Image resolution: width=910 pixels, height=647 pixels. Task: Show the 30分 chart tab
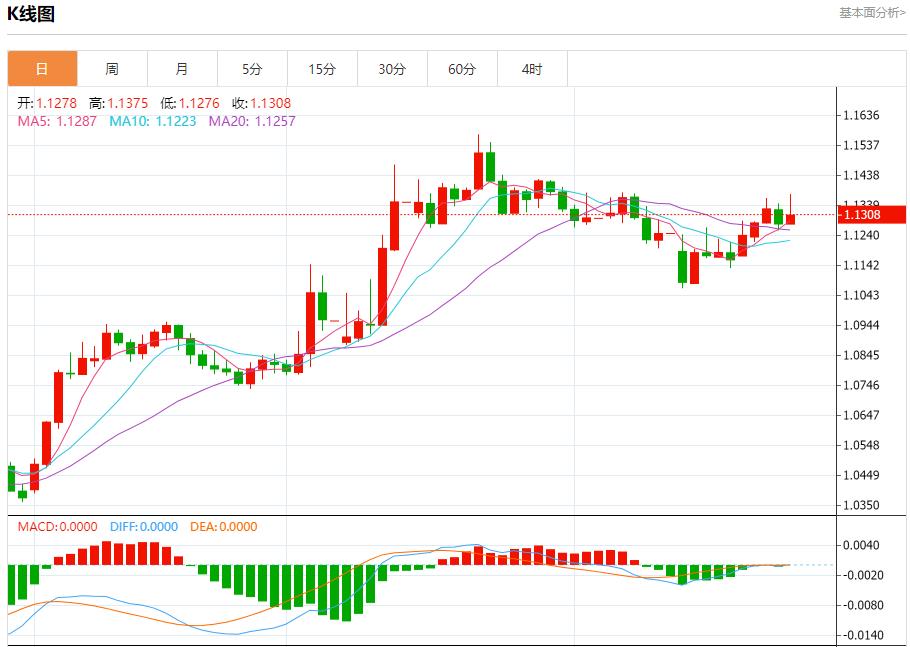pyautogui.click(x=392, y=69)
